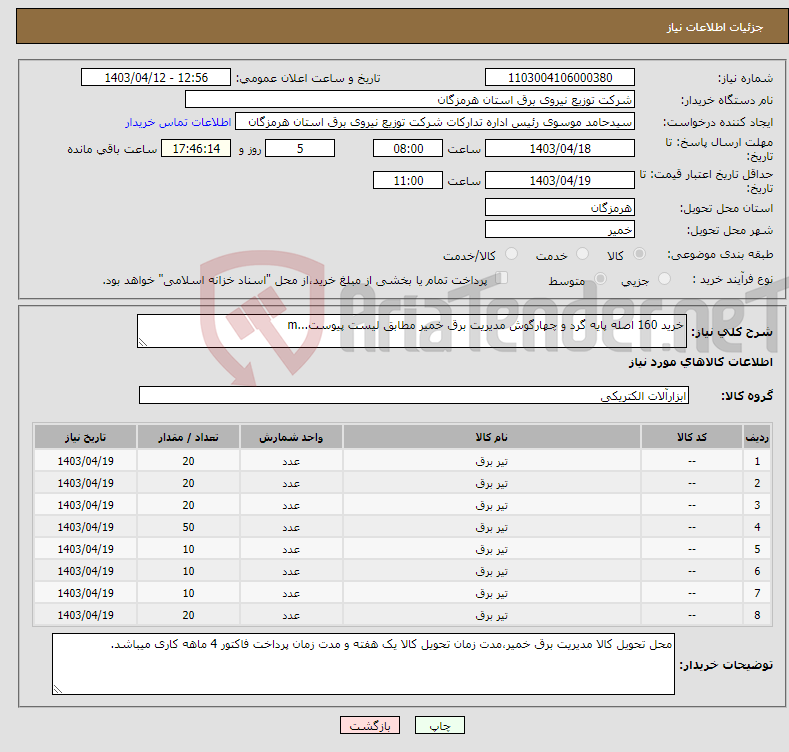The image size is (789, 752).
Task: Click the جزئیات اطلاعات نیاز page header
Action: 715,27
